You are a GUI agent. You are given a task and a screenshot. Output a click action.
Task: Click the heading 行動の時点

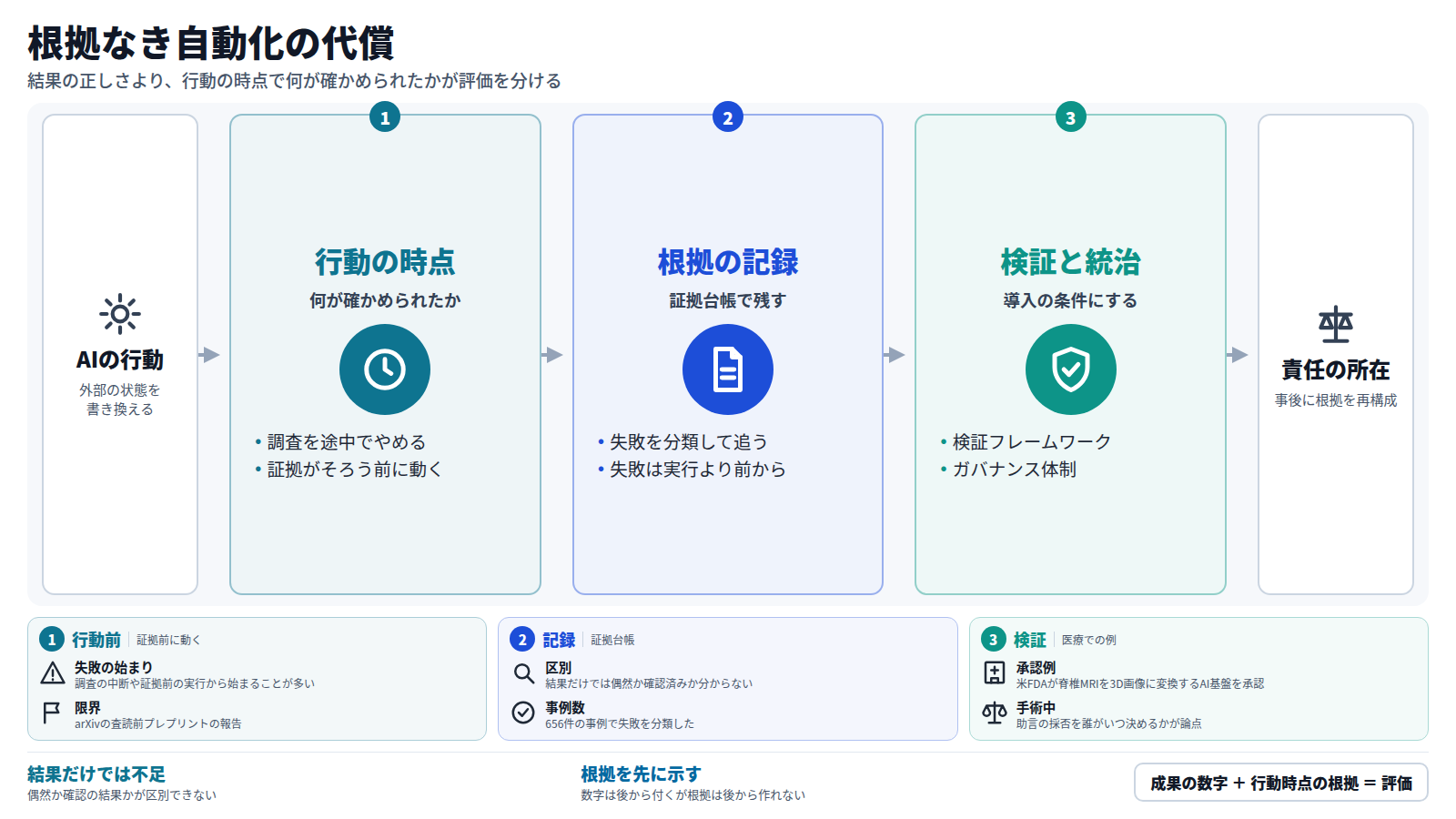tap(385, 262)
